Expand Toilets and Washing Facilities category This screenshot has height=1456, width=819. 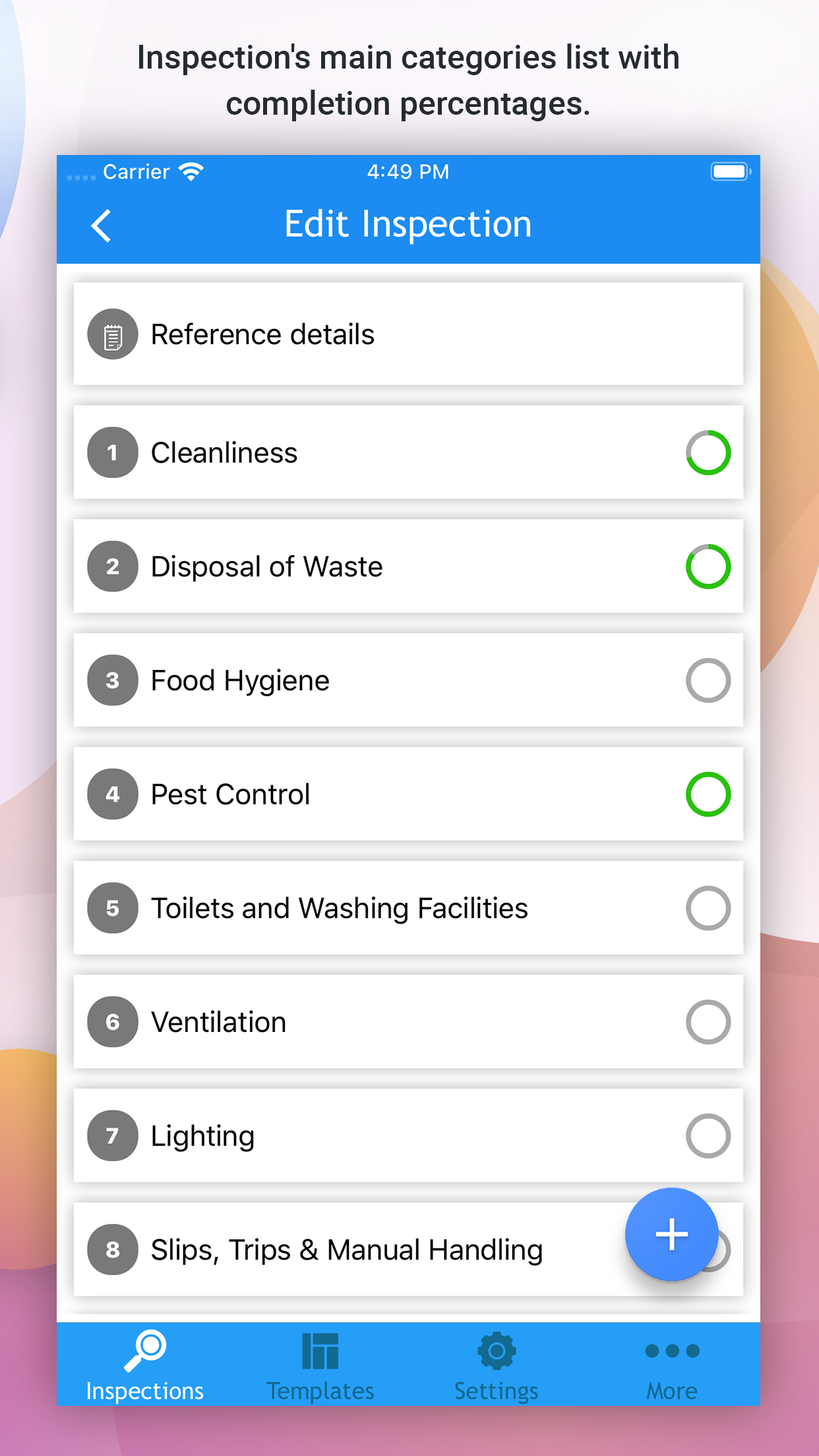(x=339, y=908)
